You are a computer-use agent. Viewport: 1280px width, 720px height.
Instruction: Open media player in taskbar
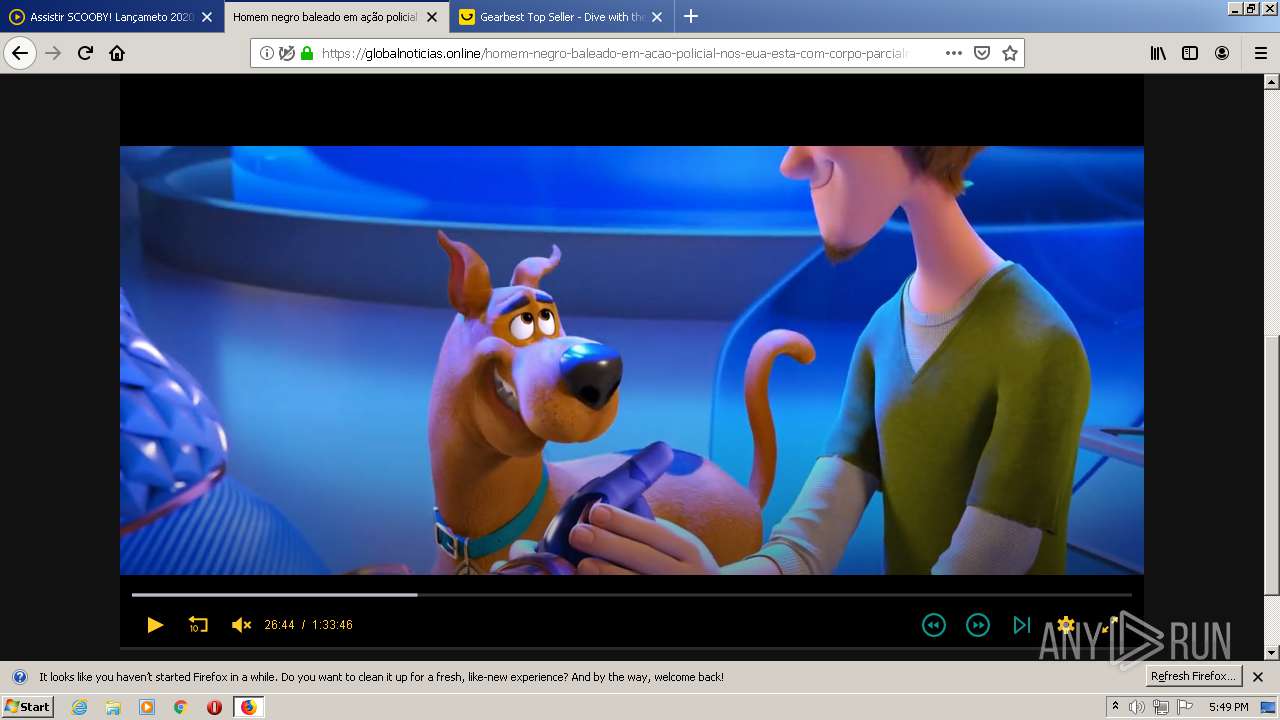pyautogui.click(x=147, y=707)
